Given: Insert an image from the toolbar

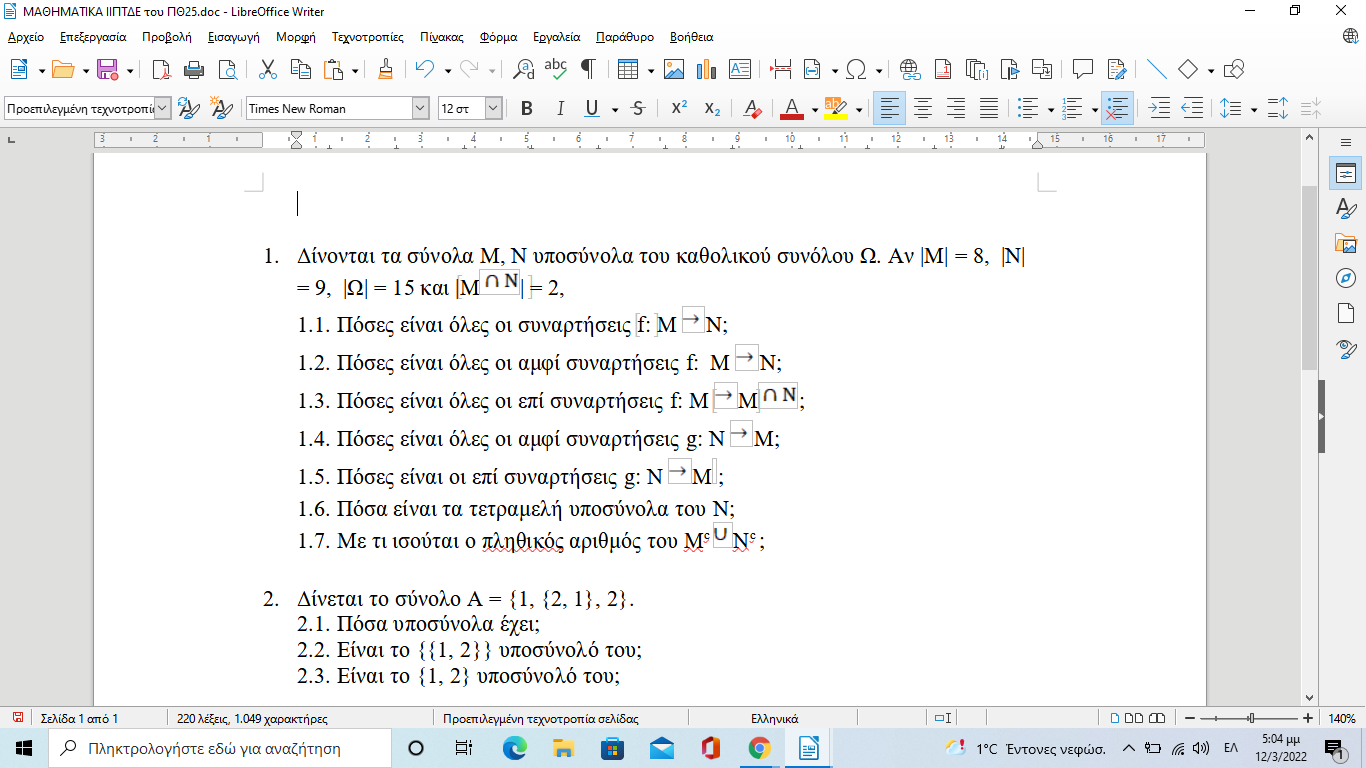Looking at the screenshot, I should pos(674,70).
